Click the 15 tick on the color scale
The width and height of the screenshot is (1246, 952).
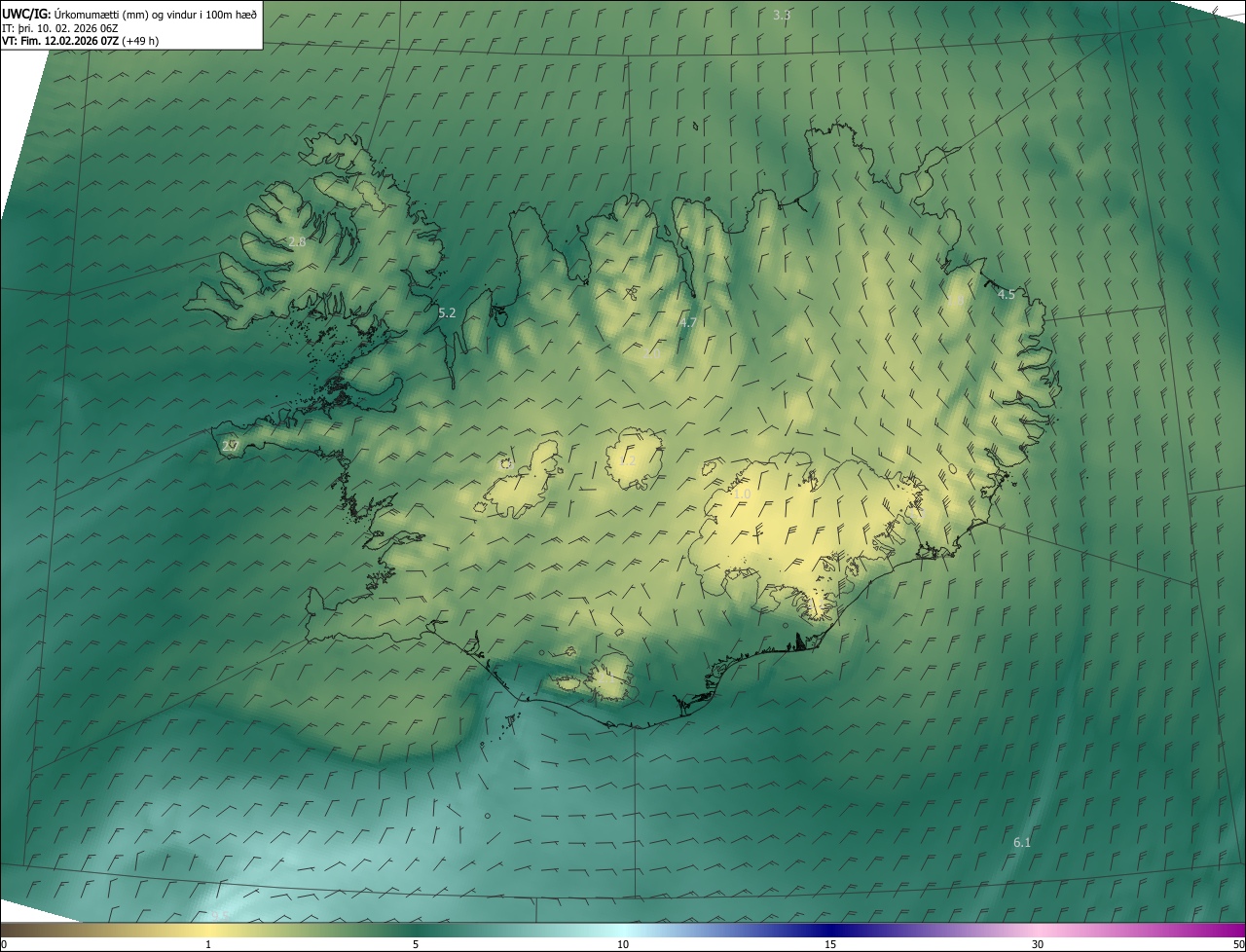click(x=830, y=944)
